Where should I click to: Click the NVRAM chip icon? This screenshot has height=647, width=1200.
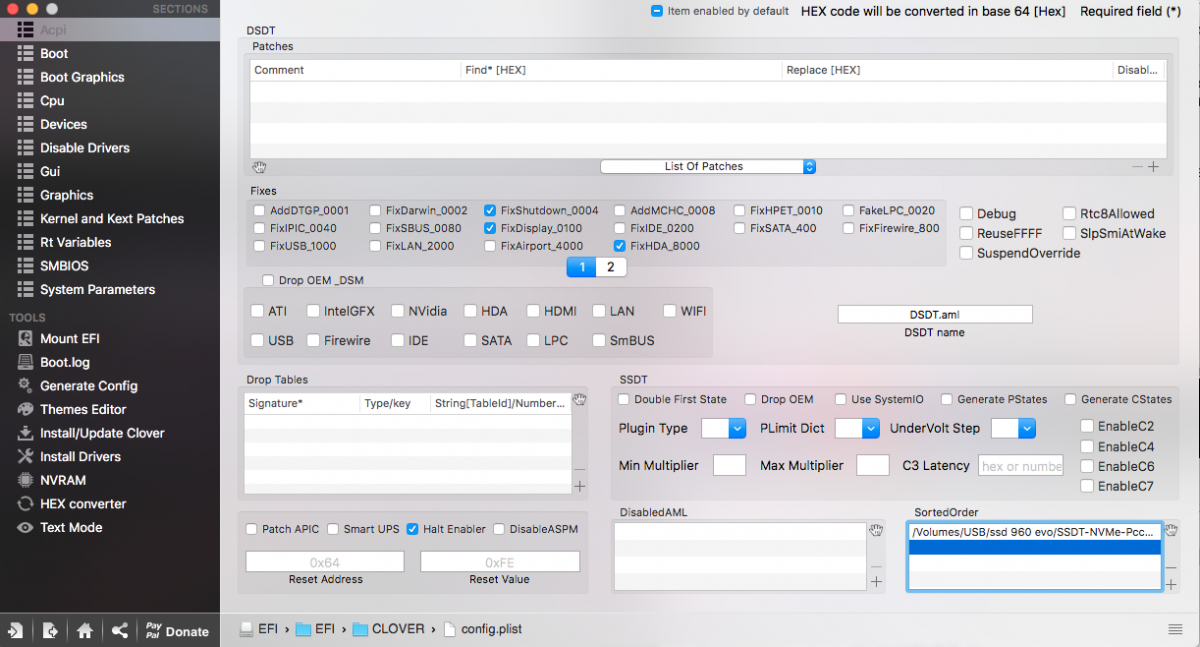25,480
